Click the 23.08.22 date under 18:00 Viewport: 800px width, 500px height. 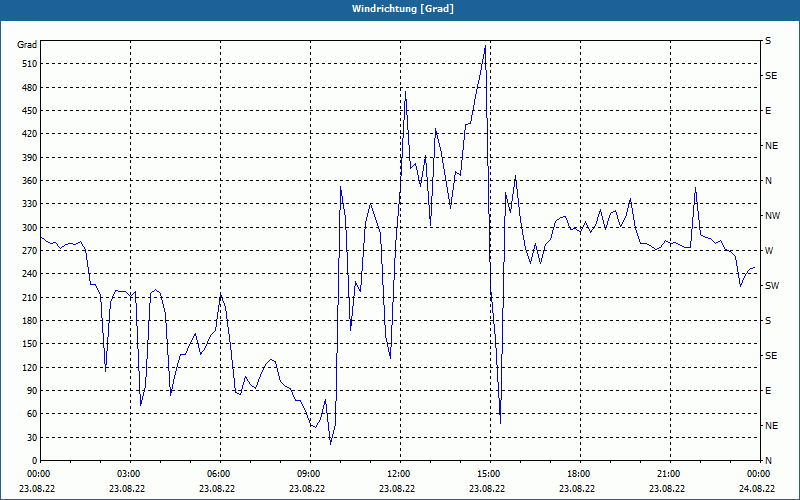pyautogui.click(x=577, y=488)
